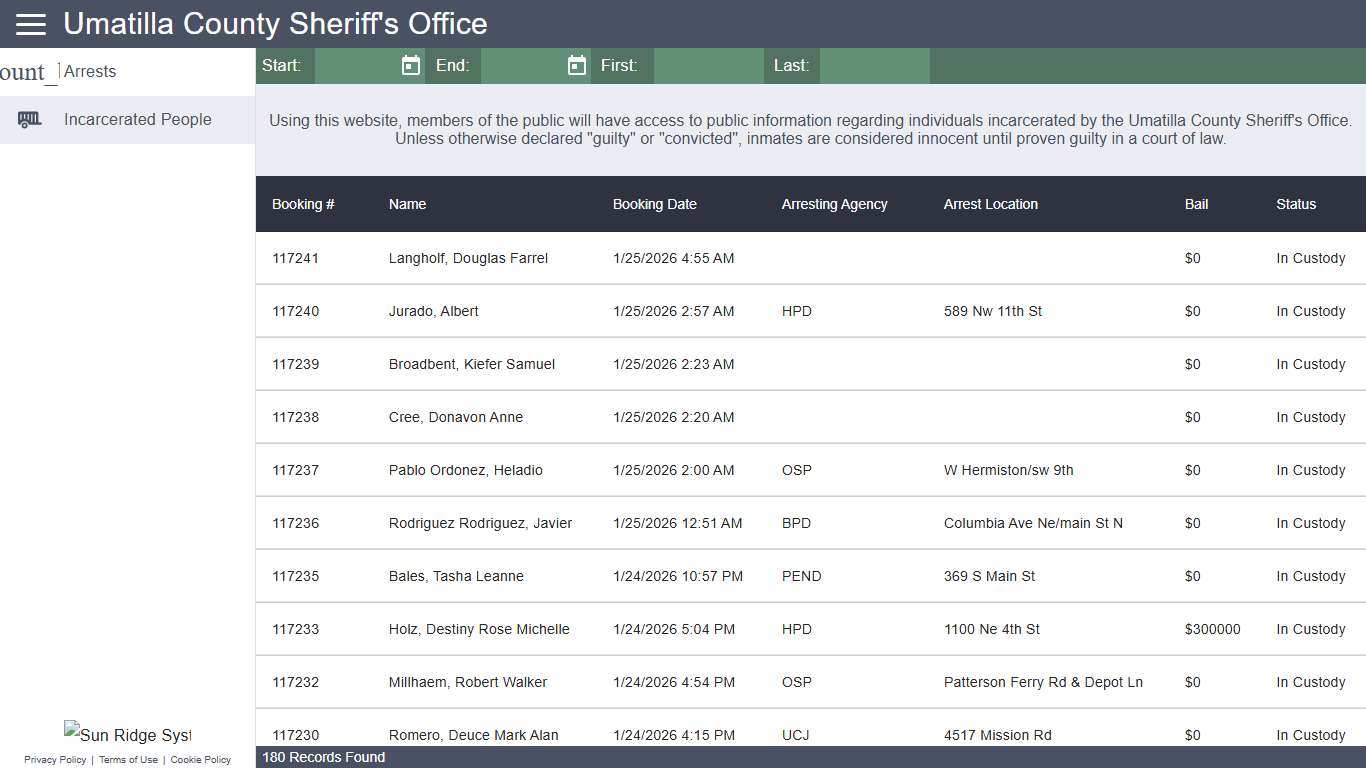The width and height of the screenshot is (1366, 768).
Task: Open the Start date calendar picker
Action: point(410,65)
